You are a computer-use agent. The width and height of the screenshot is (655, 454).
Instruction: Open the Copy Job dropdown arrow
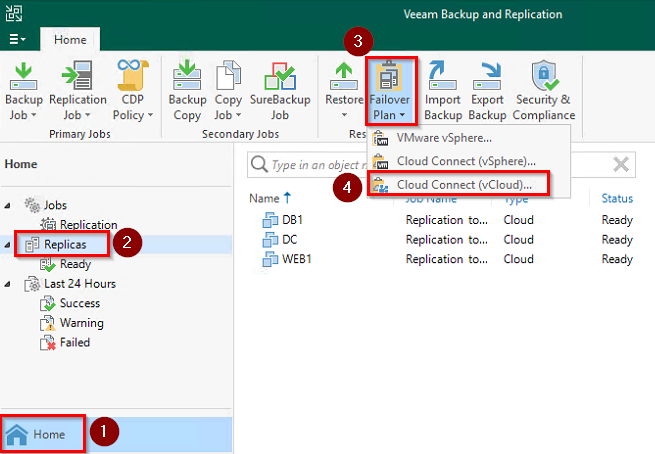239,115
